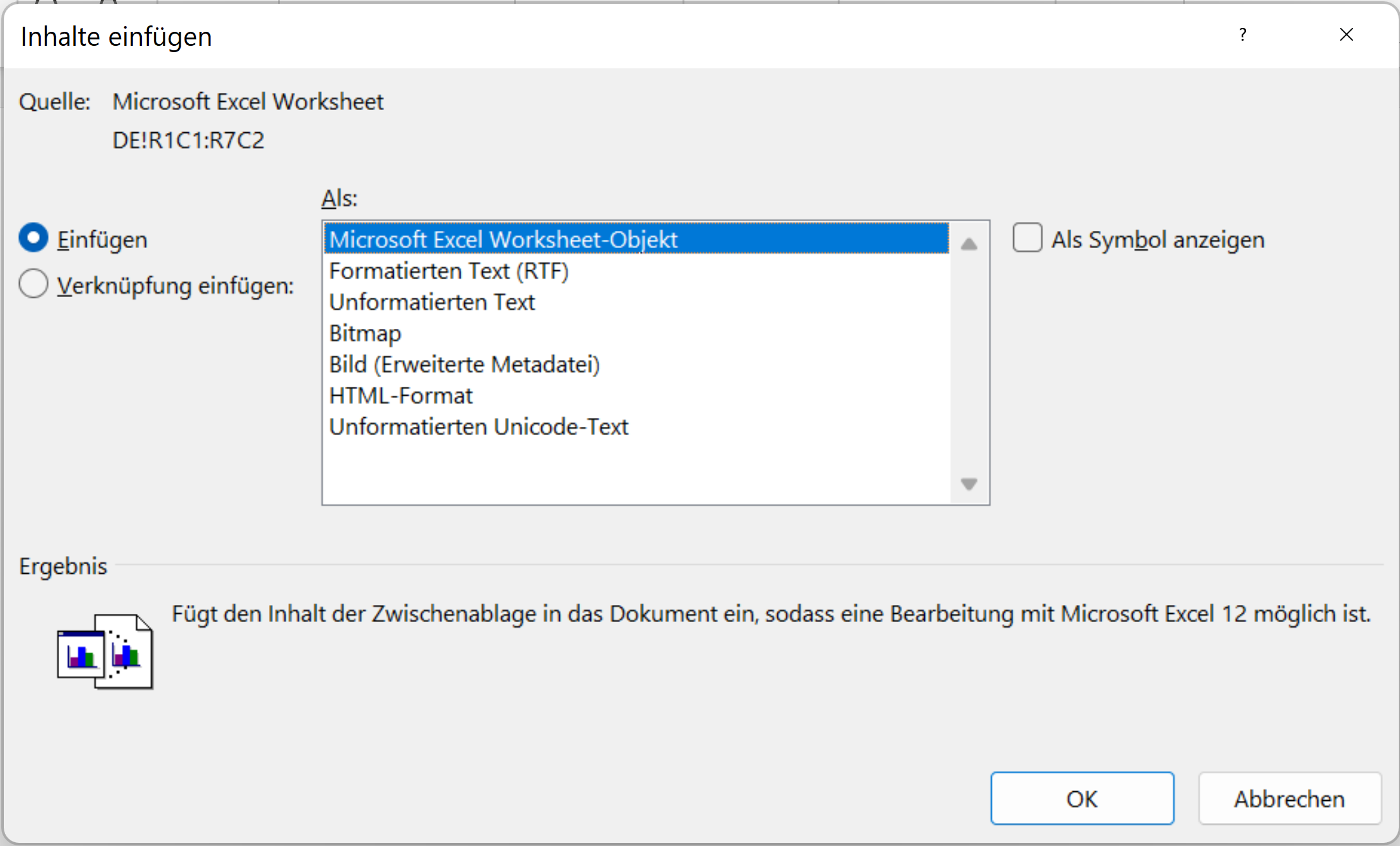1400x846 pixels.
Task: Select Verknüpfung einfügen radio button
Action: (x=34, y=284)
